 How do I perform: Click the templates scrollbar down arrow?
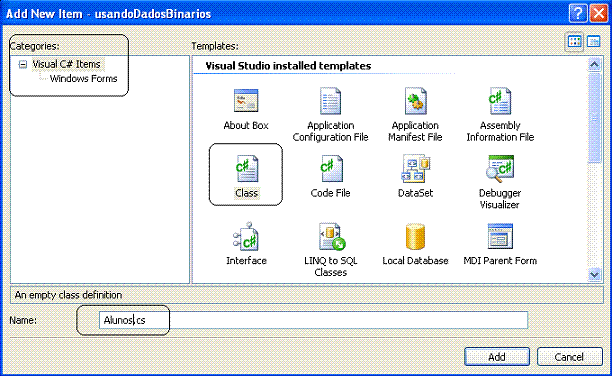(594, 274)
